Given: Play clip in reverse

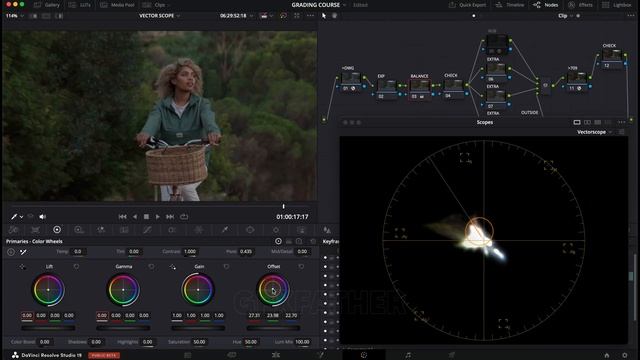Looking at the screenshot, I should coord(135,217).
